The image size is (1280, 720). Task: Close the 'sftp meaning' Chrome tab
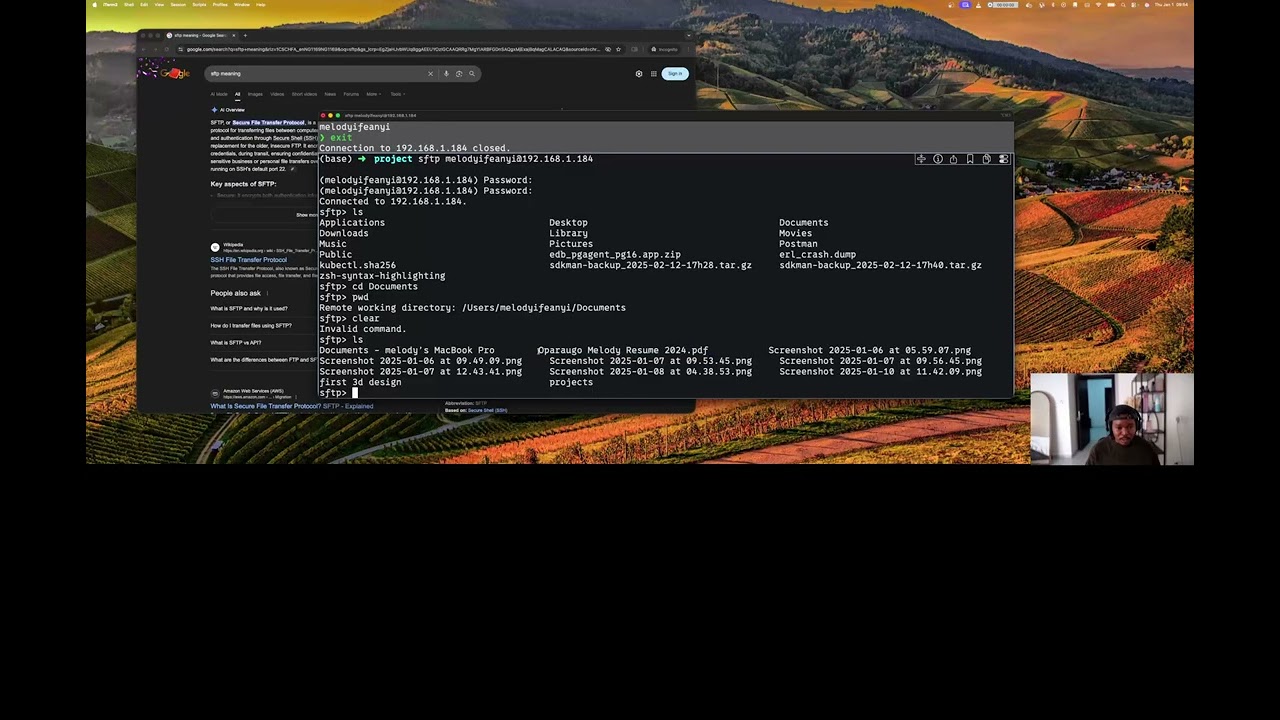coord(233,35)
